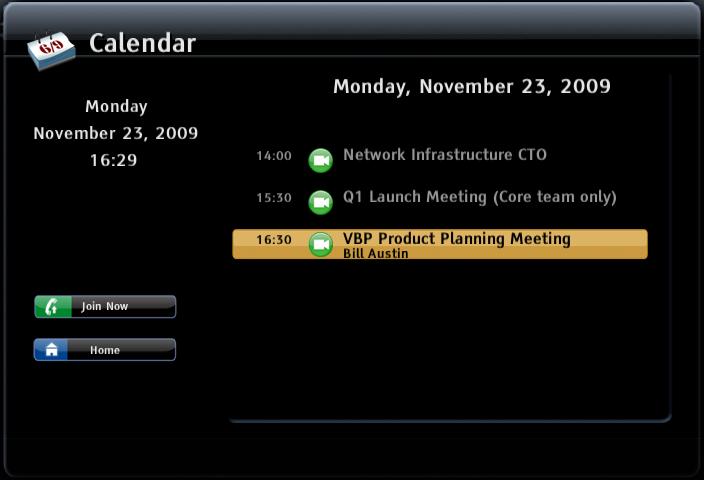Click the Calendar title text
704x480 pixels.
point(142,44)
